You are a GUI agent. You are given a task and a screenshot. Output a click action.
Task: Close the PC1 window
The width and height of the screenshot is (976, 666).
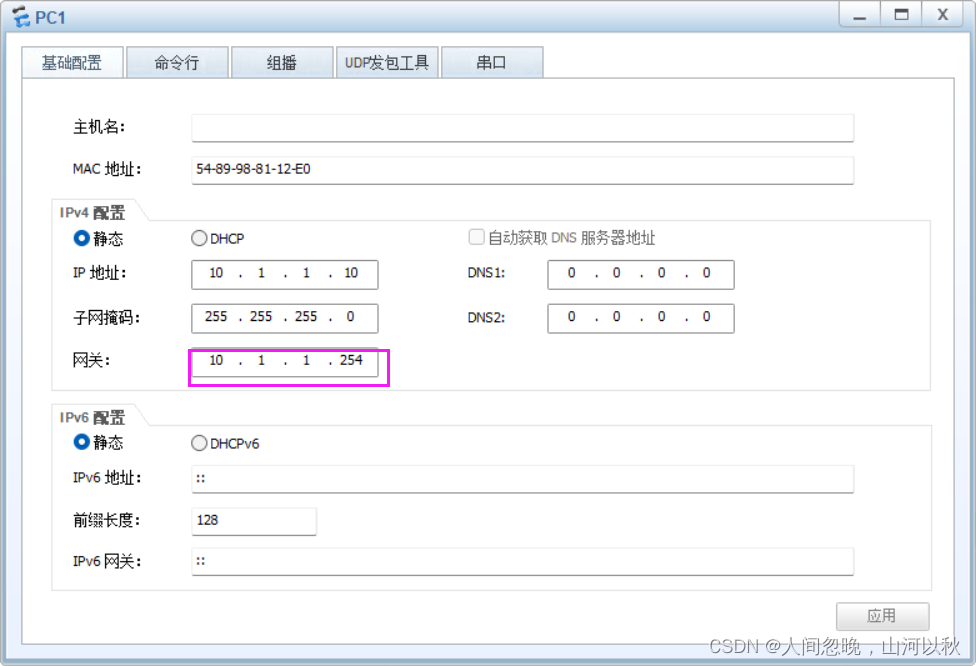[943, 15]
